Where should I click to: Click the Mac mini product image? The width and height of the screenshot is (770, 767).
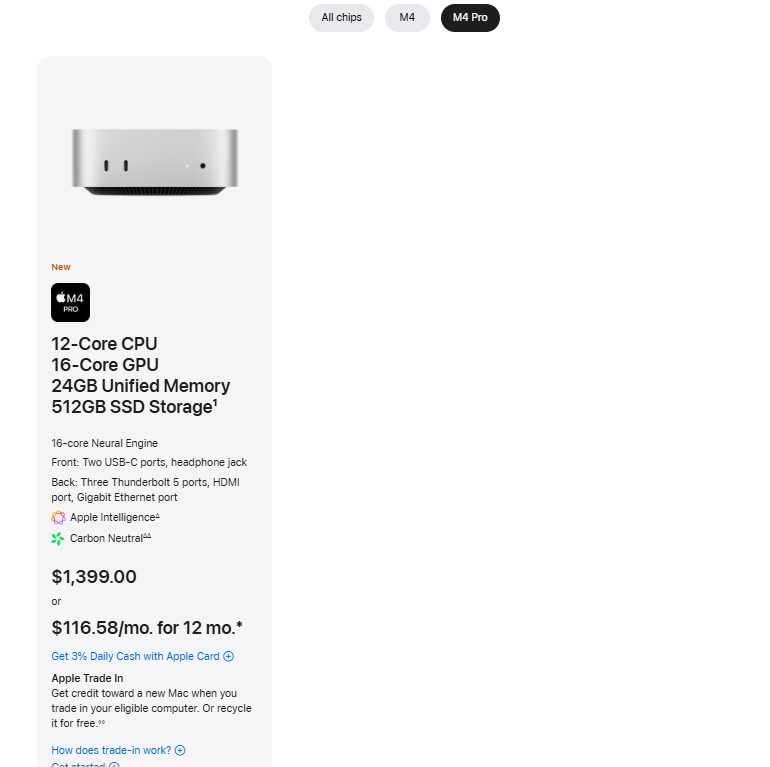coord(154,161)
